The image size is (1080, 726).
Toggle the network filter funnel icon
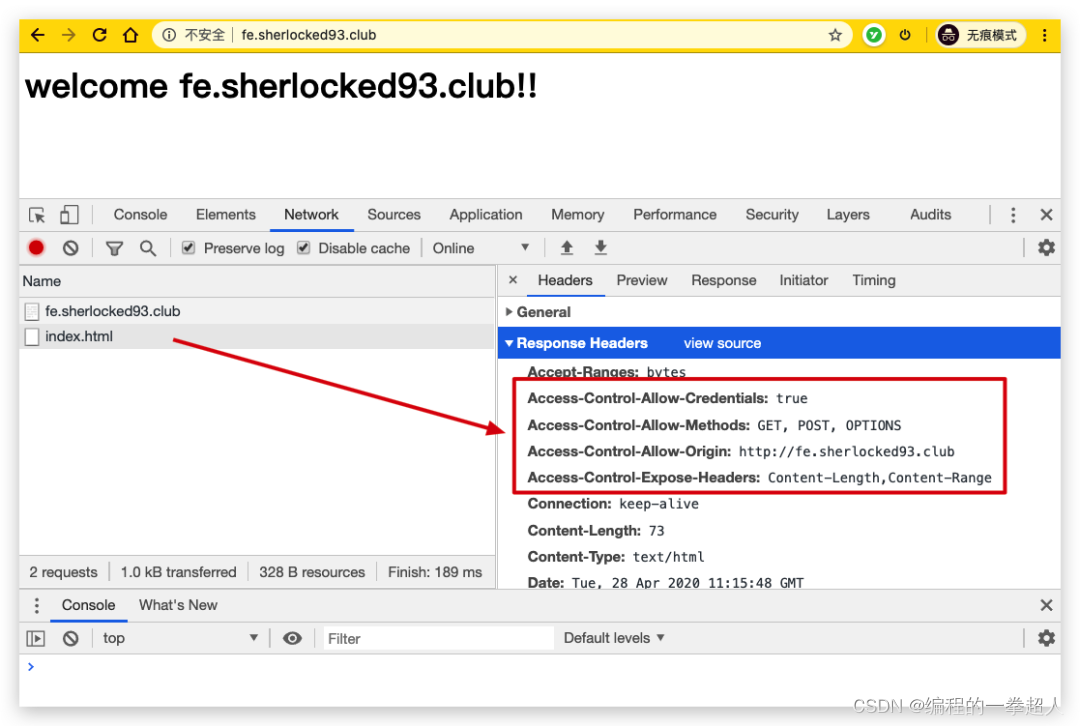tap(114, 248)
